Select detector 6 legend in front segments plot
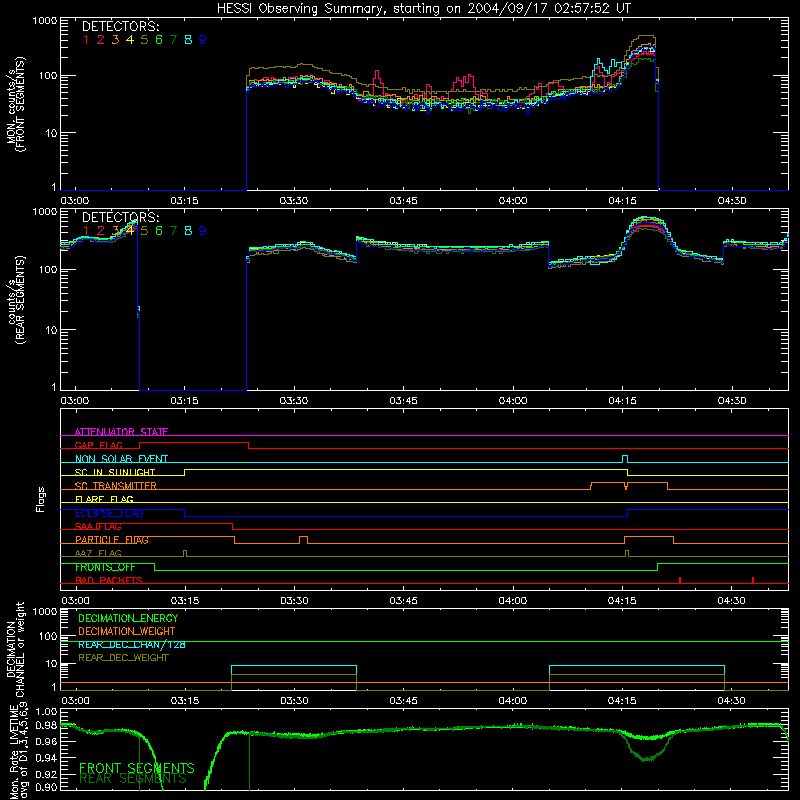The height and width of the screenshot is (800, 800). (x=159, y=40)
